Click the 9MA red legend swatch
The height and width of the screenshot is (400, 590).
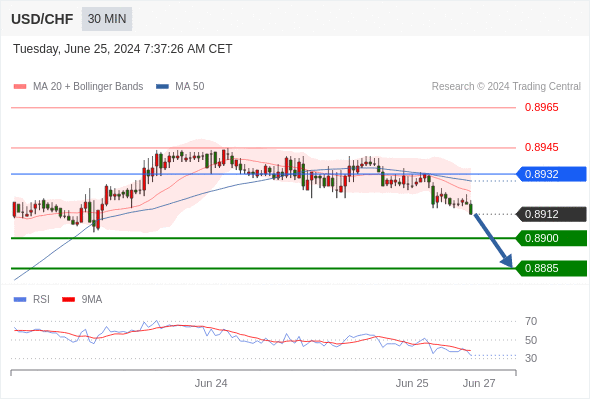coord(68,300)
